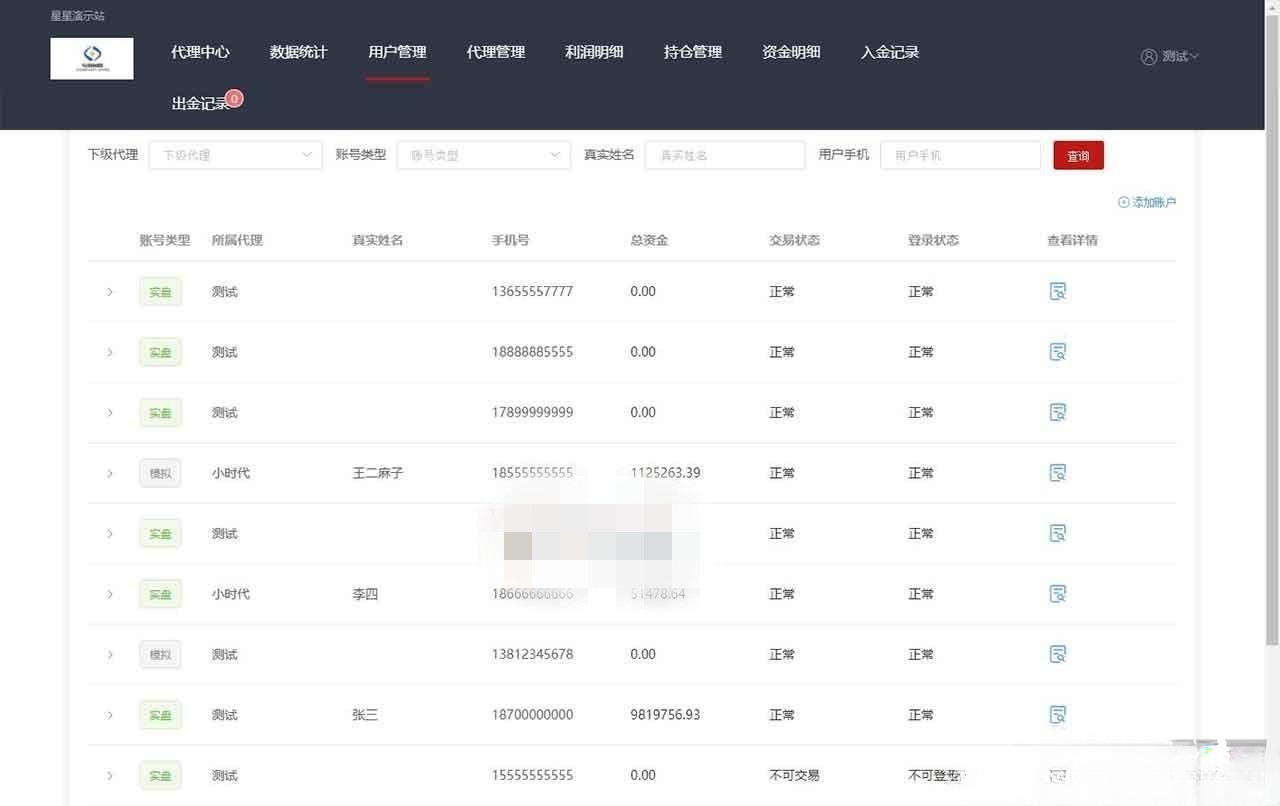Click the 用户手机 input field
The image size is (1280, 806).
pos(960,155)
